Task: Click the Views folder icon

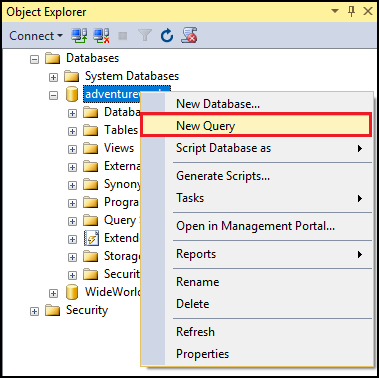Action: pyautogui.click(x=90, y=148)
